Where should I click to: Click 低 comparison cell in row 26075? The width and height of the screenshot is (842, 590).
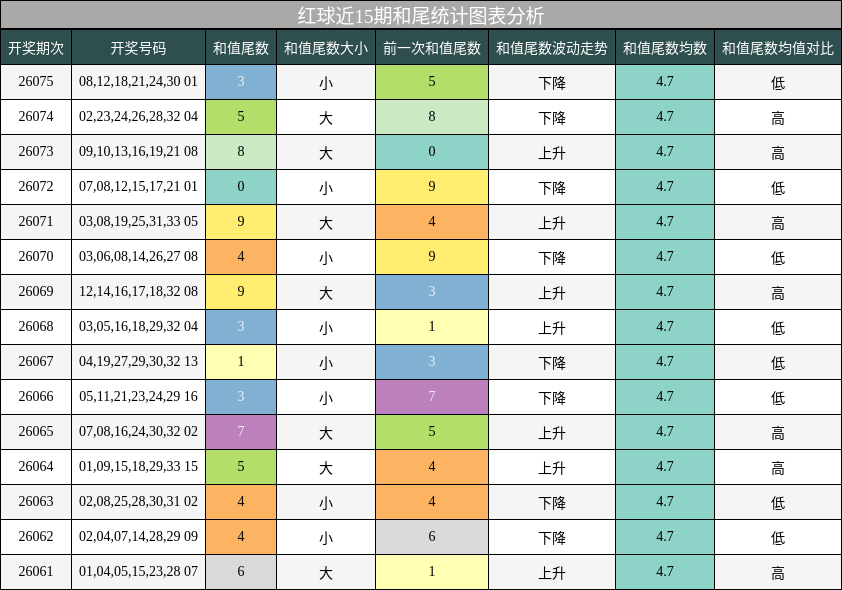coord(778,82)
